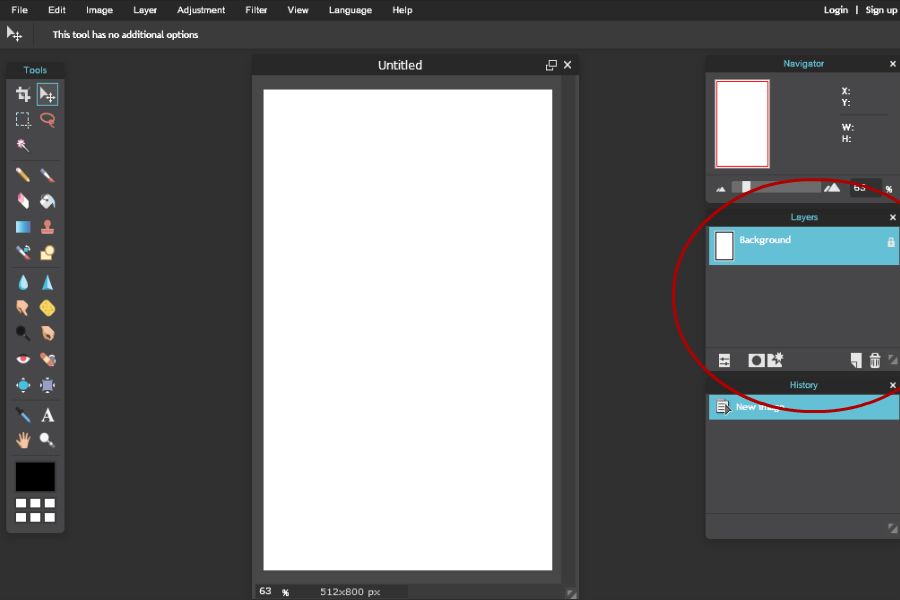Select the Type text tool

click(x=48, y=415)
